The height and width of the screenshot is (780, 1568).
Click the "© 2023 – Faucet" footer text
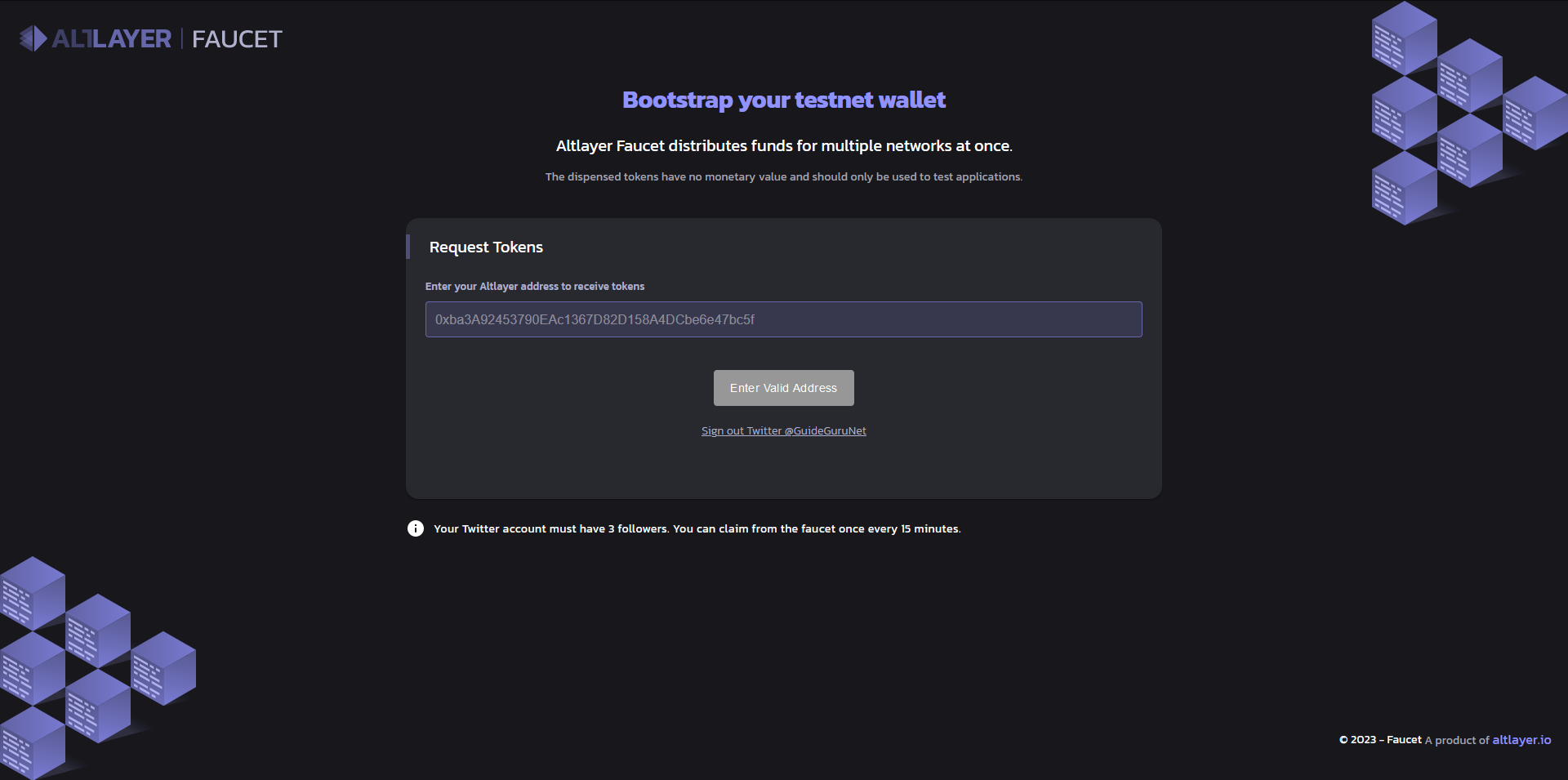(1380, 740)
